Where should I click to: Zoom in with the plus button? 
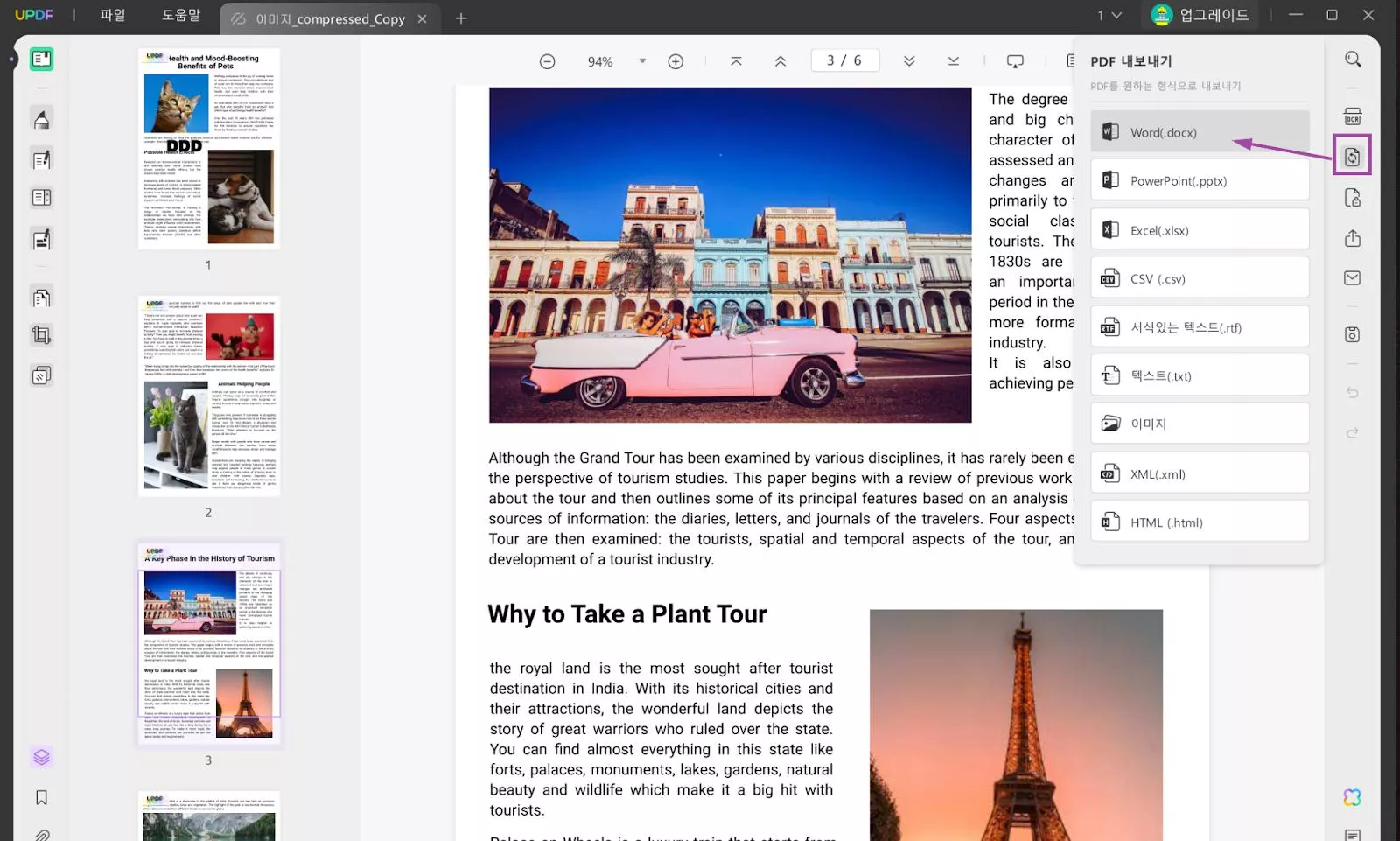675,61
